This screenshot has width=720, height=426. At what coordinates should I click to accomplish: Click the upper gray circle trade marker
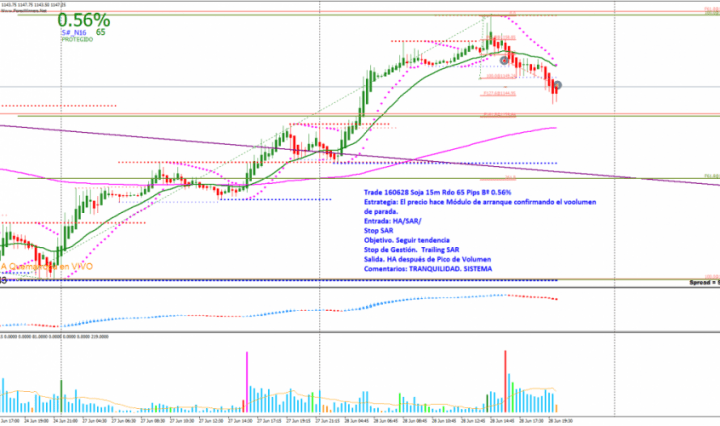click(505, 60)
